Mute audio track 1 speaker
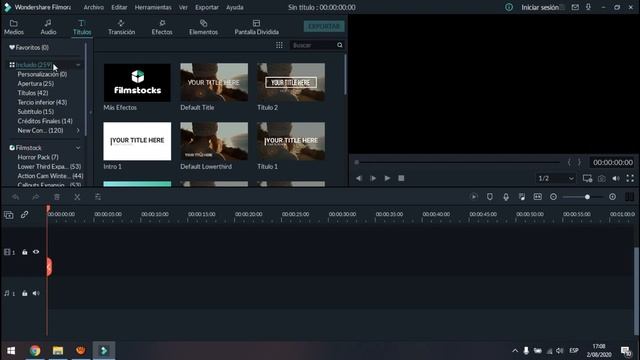Image resolution: width=640 pixels, height=360 pixels. click(36, 293)
